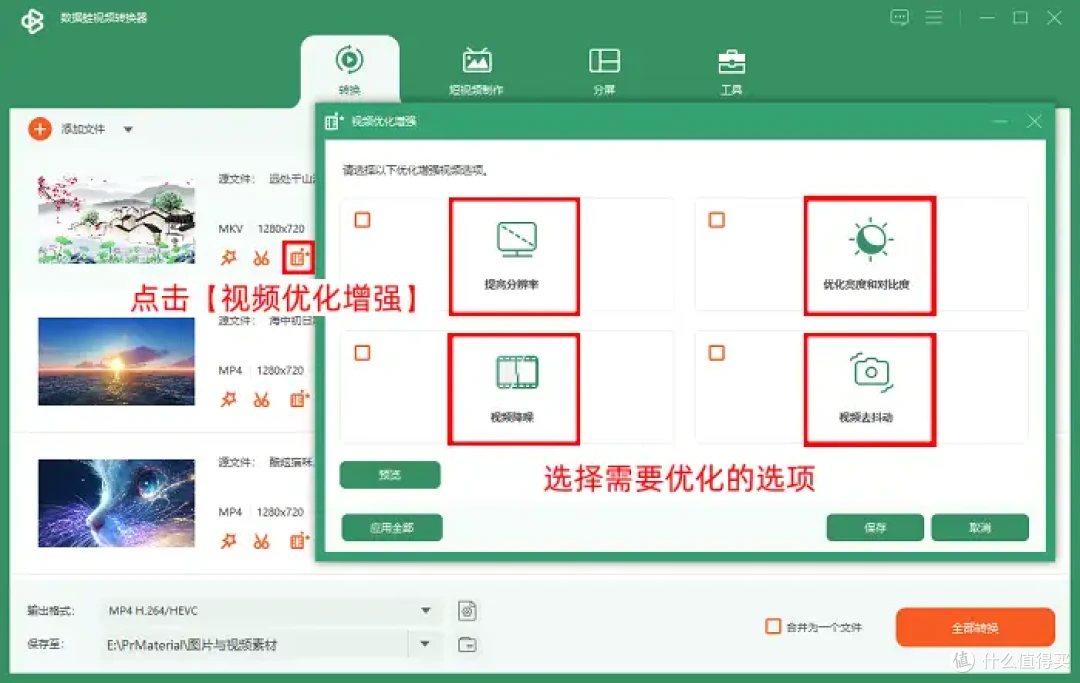Click the orange Convert All button
Image resolution: width=1080 pixels, height=683 pixels.
pos(975,627)
